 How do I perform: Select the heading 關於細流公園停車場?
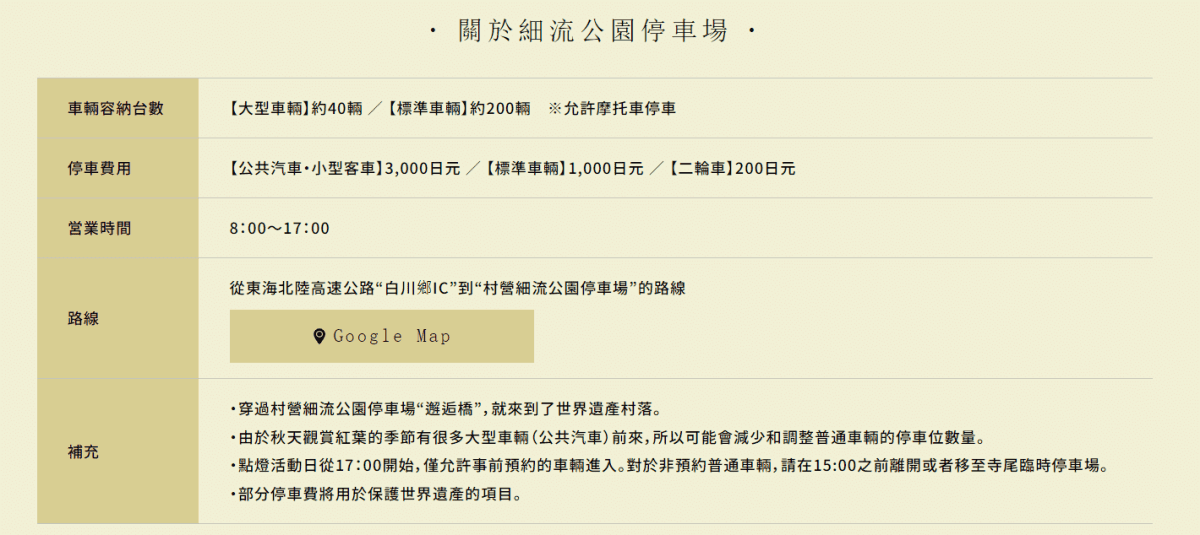(x=592, y=32)
